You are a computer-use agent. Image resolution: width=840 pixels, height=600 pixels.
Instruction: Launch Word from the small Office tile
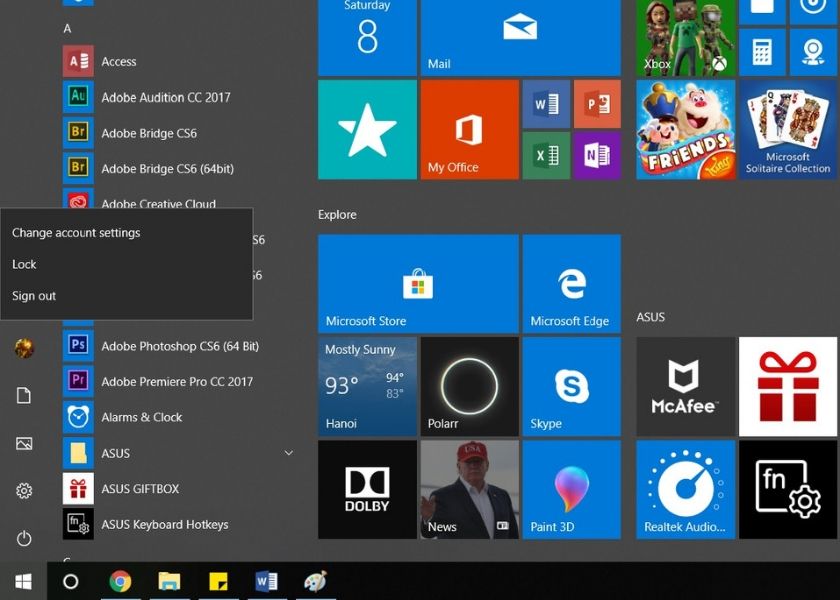coord(545,103)
